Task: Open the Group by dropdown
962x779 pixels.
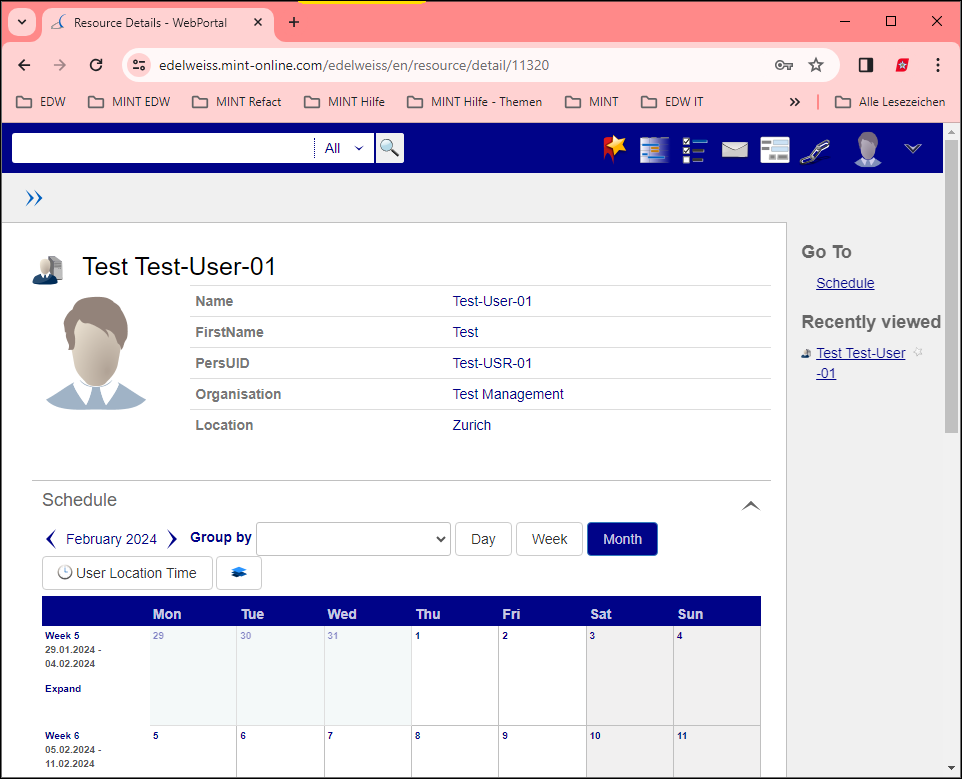Action: [353, 539]
